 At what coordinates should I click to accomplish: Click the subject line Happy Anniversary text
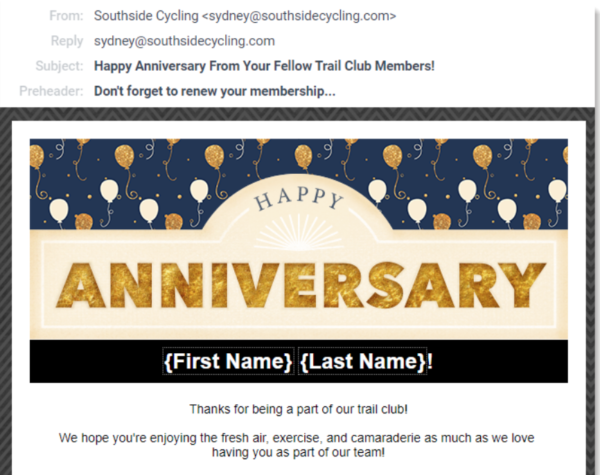click(264, 66)
